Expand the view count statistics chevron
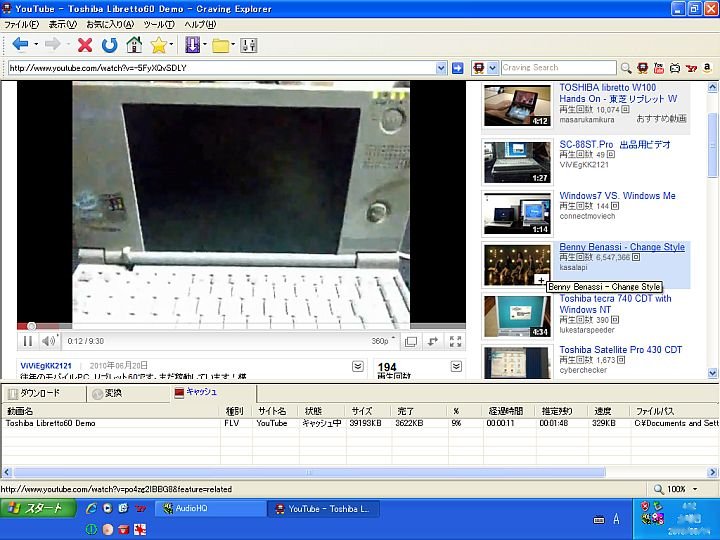Image resolution: width=720 pixels, height=540 pixels. point(456,366)
